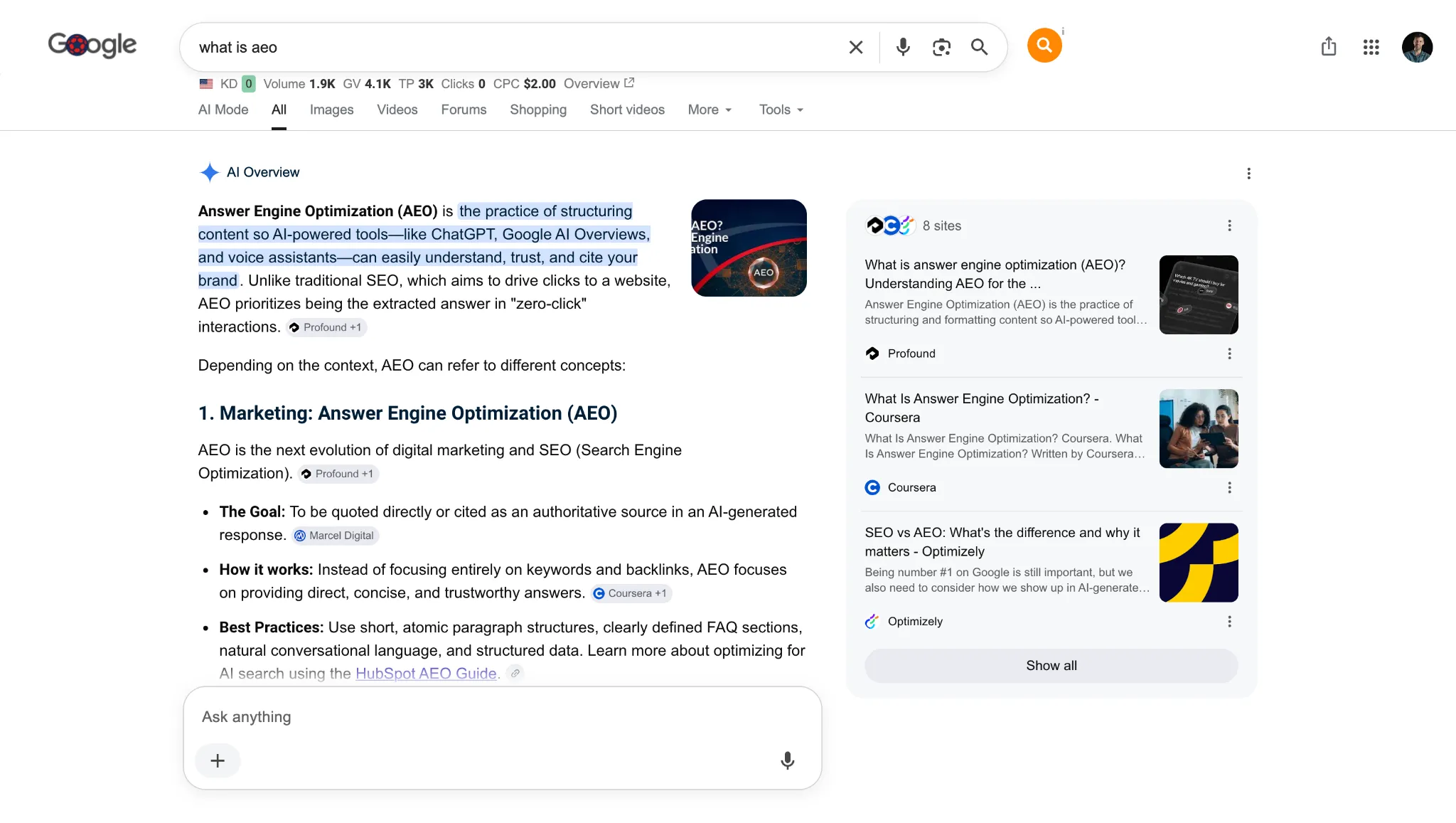
Task: Click the US flag icon in keyword bar
Action: point(206,84)
